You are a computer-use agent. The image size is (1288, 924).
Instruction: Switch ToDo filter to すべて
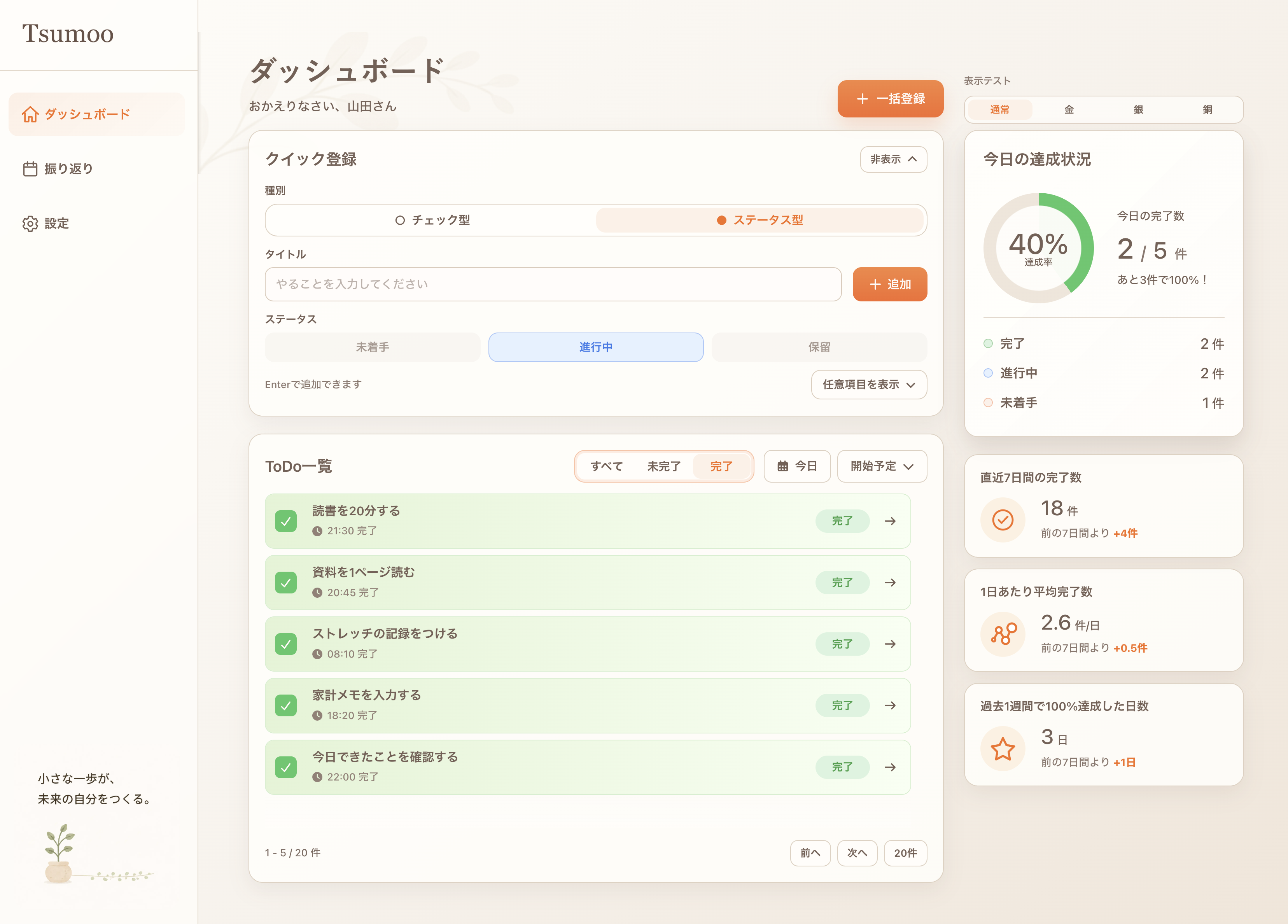coord(607,466)
